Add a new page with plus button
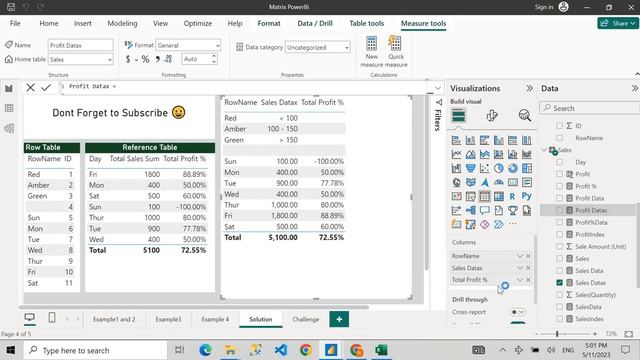 (x=339, y=319)
